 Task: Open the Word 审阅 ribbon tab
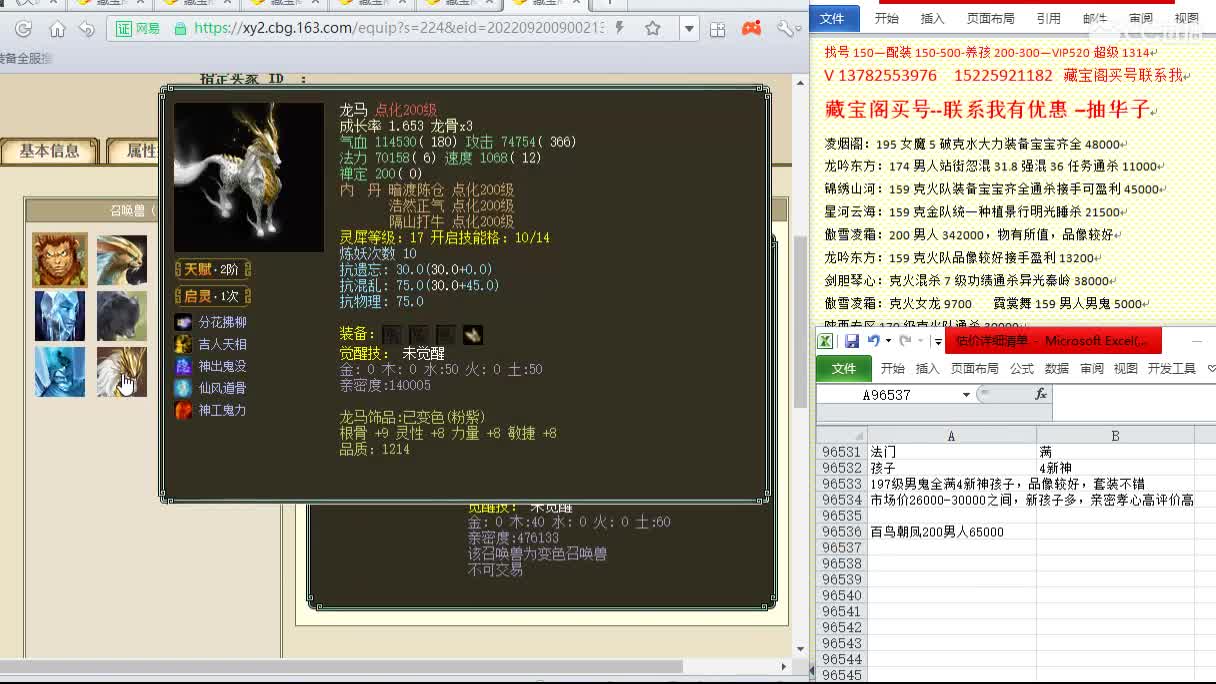click(1140, 18)
